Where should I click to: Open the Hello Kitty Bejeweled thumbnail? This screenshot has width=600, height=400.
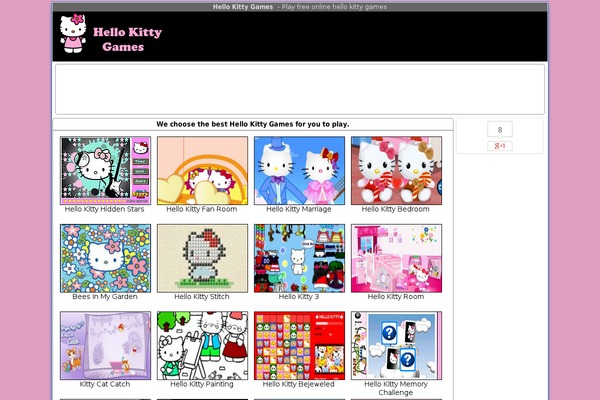(x=299, y=346)
